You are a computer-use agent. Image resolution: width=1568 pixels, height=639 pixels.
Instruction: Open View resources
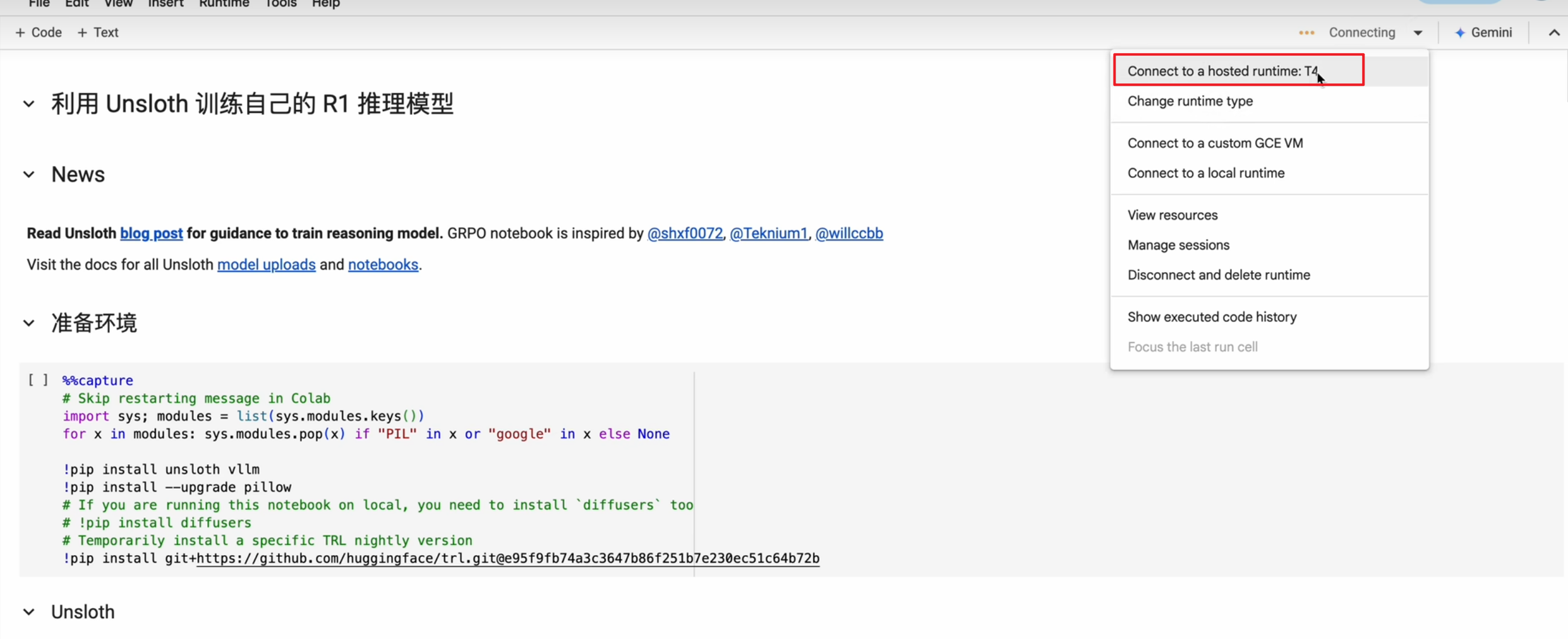(x=1269, y=215)
